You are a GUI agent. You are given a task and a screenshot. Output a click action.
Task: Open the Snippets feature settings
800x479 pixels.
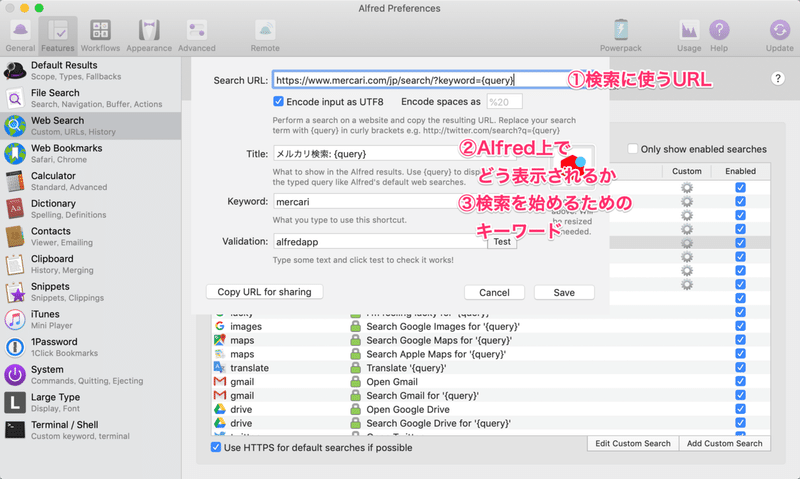pyautogui.click(x=91, y=291)
